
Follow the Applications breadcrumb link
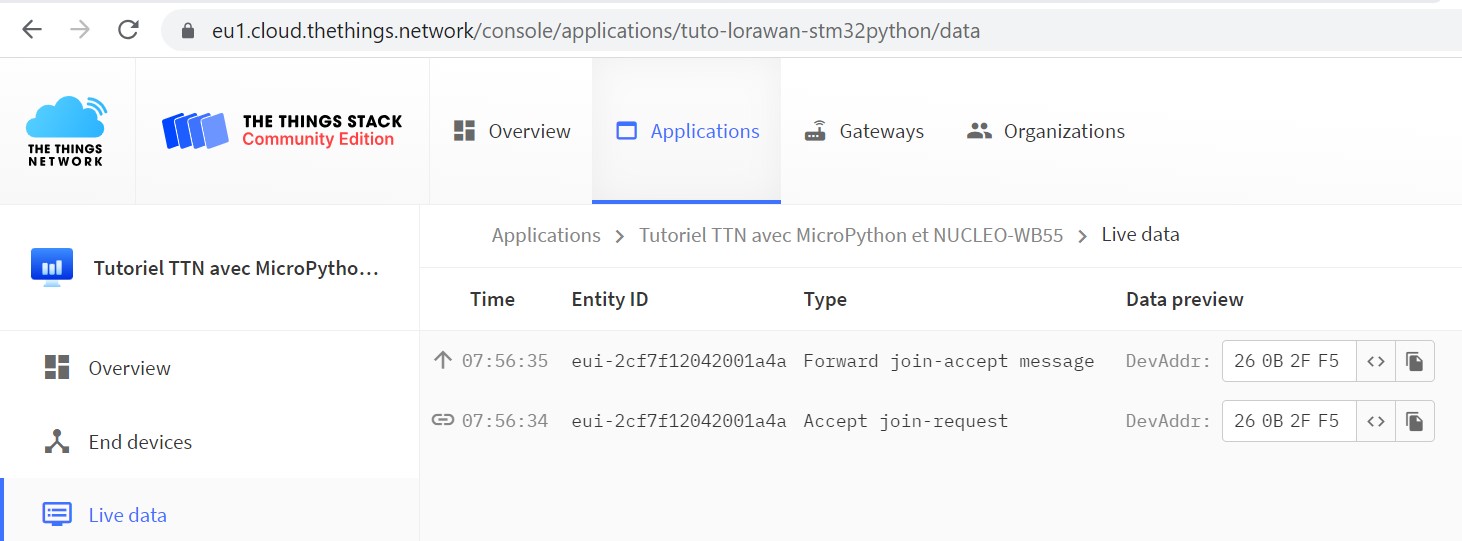[x=546, y=235]
